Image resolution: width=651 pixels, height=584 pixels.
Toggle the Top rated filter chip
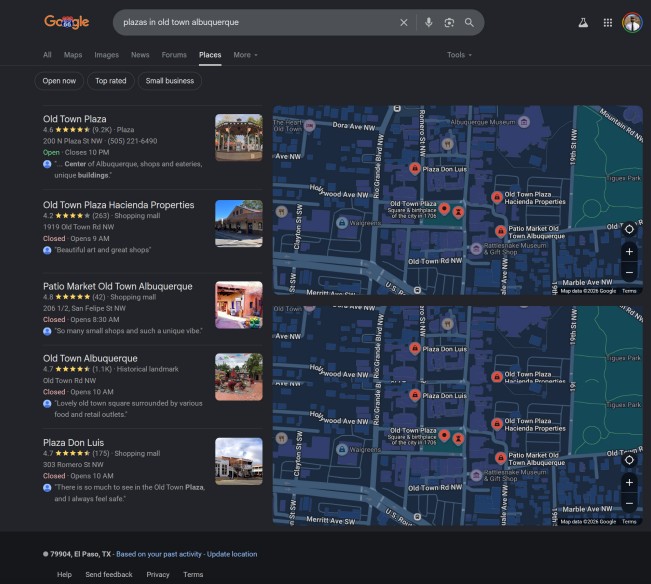[x=110, y=81]
